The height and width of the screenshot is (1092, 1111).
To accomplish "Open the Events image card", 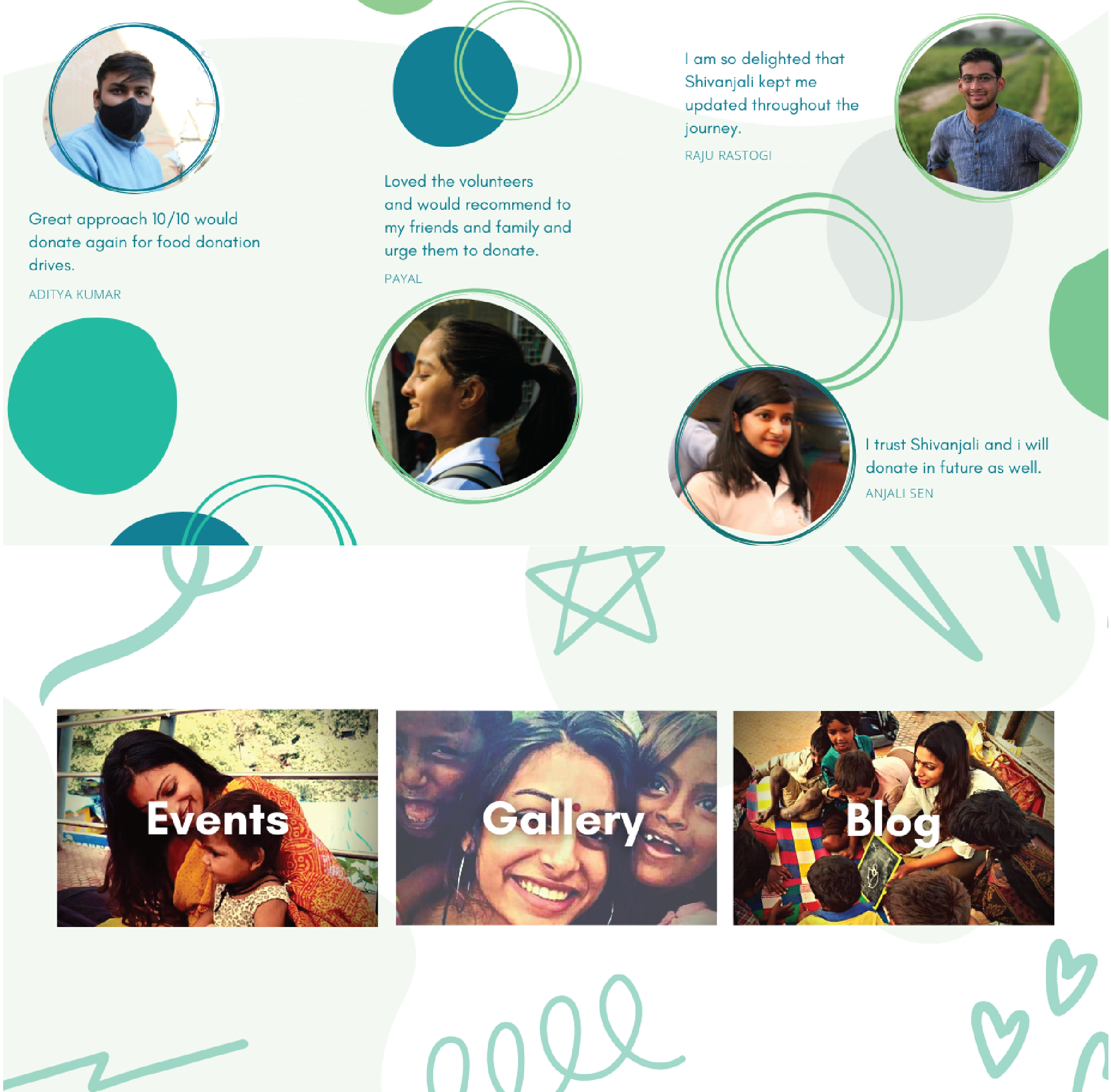I will [218, 818].
